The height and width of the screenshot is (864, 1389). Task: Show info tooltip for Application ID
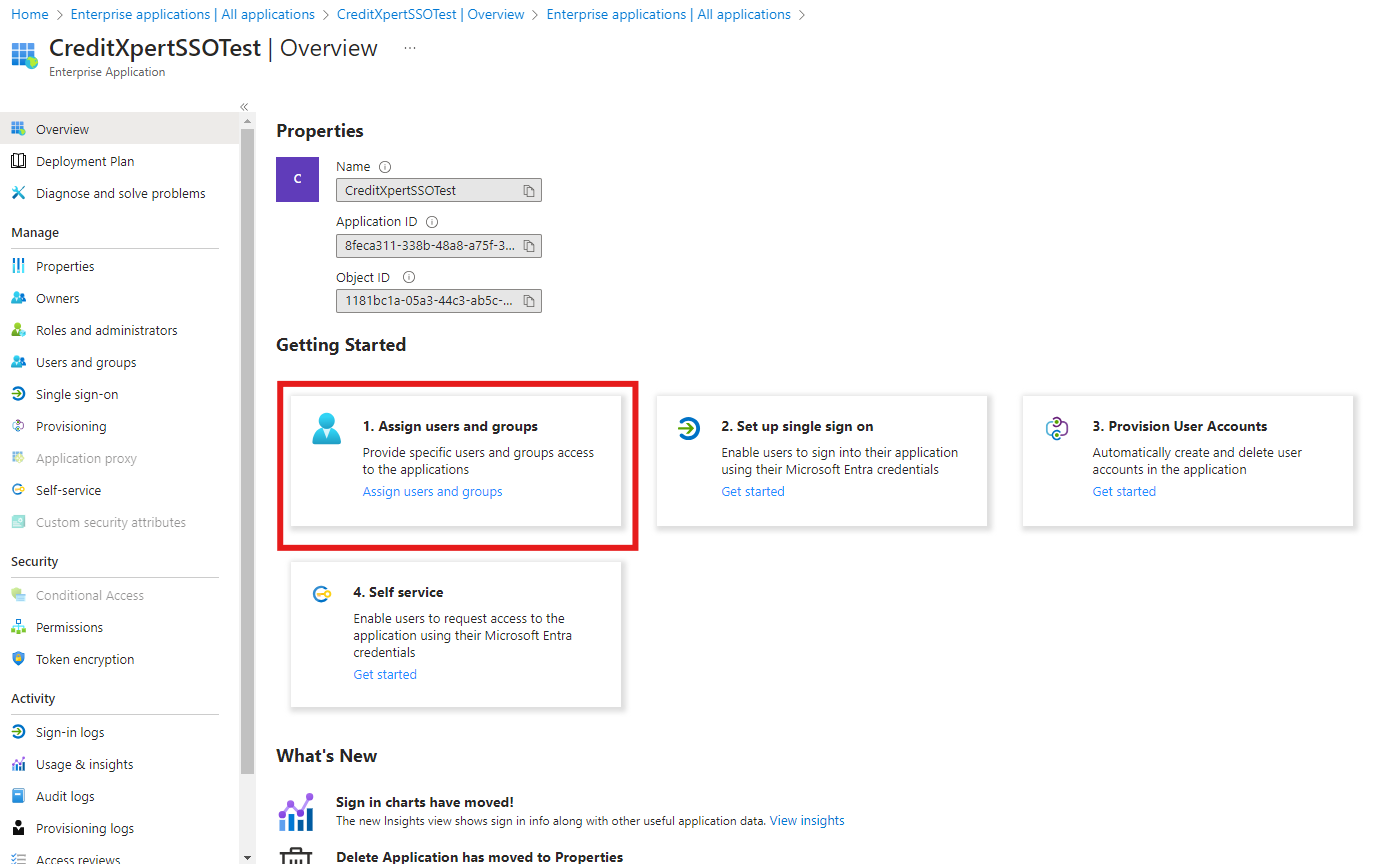click(432, 222)
